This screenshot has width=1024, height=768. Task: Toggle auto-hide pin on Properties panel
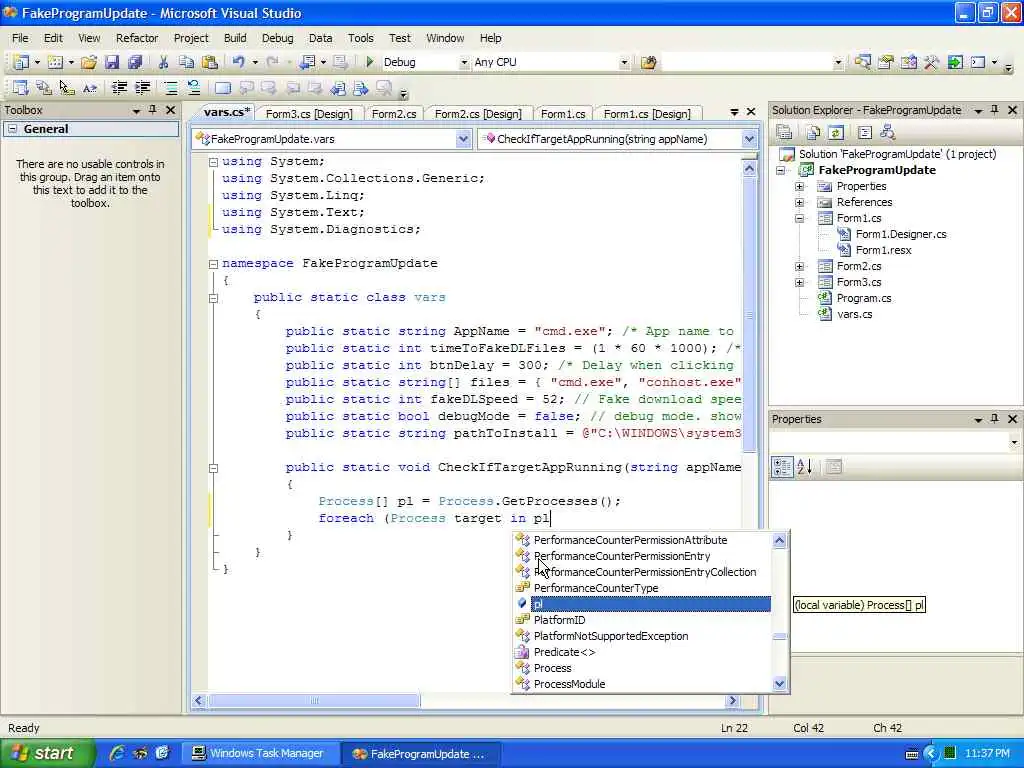pyautogui.click(x=995, y=419)
